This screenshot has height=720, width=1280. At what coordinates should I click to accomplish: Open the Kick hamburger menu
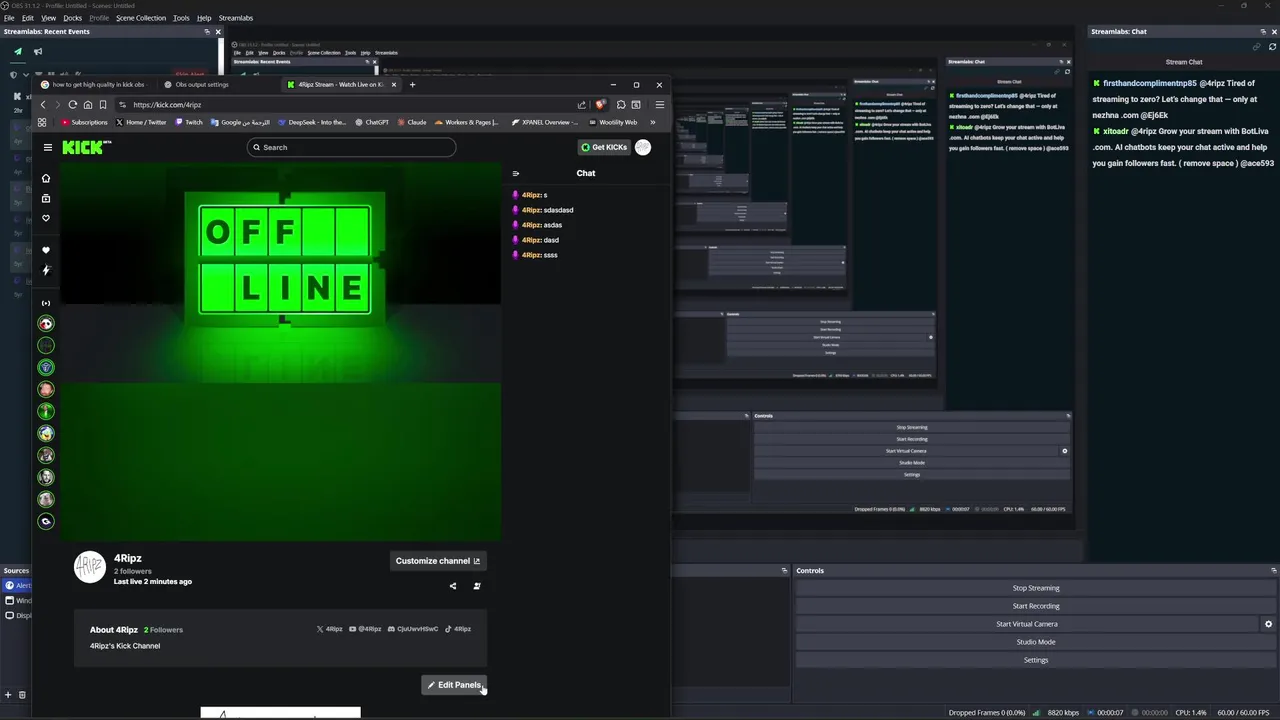[x=47, y=147]
